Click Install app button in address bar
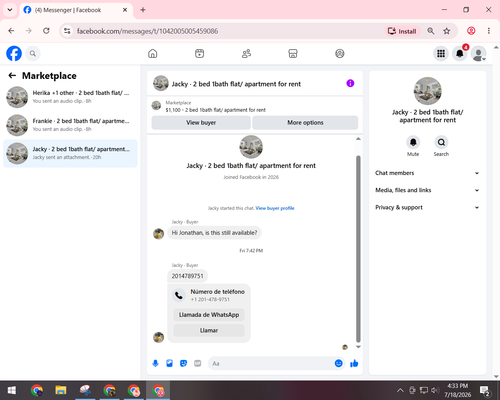 pyautogui.click(x=403, y=31)
